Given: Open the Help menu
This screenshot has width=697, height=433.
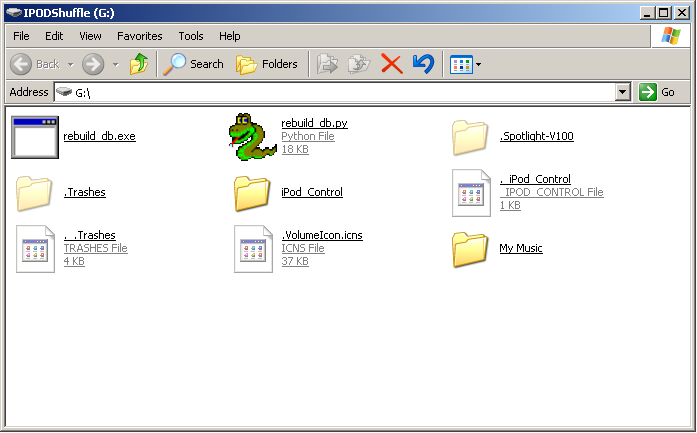Looking at the screenshot, I should pos(229,36).
